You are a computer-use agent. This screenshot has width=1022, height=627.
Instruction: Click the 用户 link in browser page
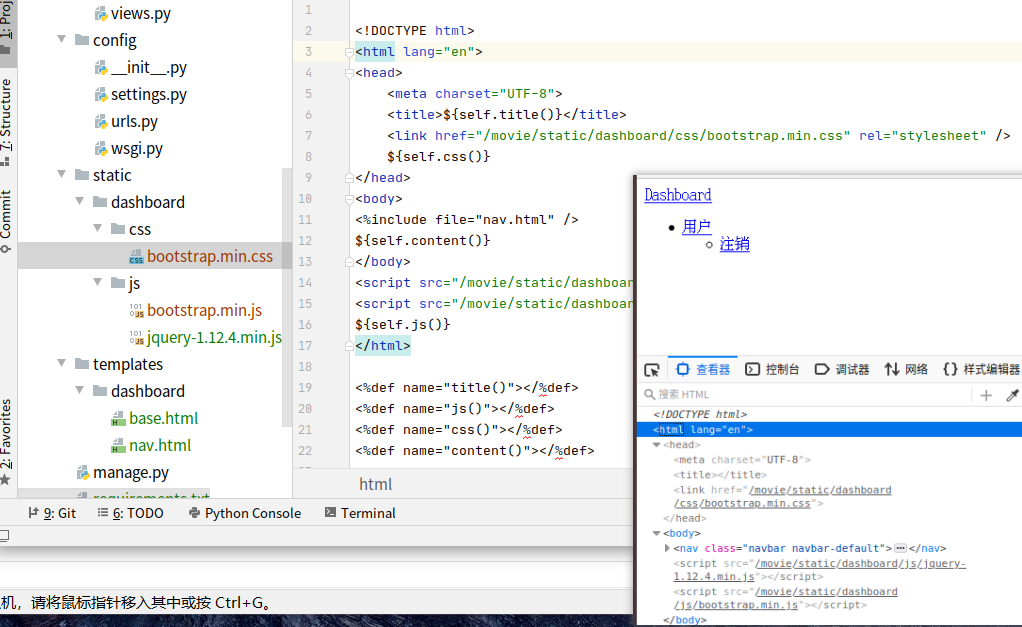pyautogui.click(x=696, y=226)
